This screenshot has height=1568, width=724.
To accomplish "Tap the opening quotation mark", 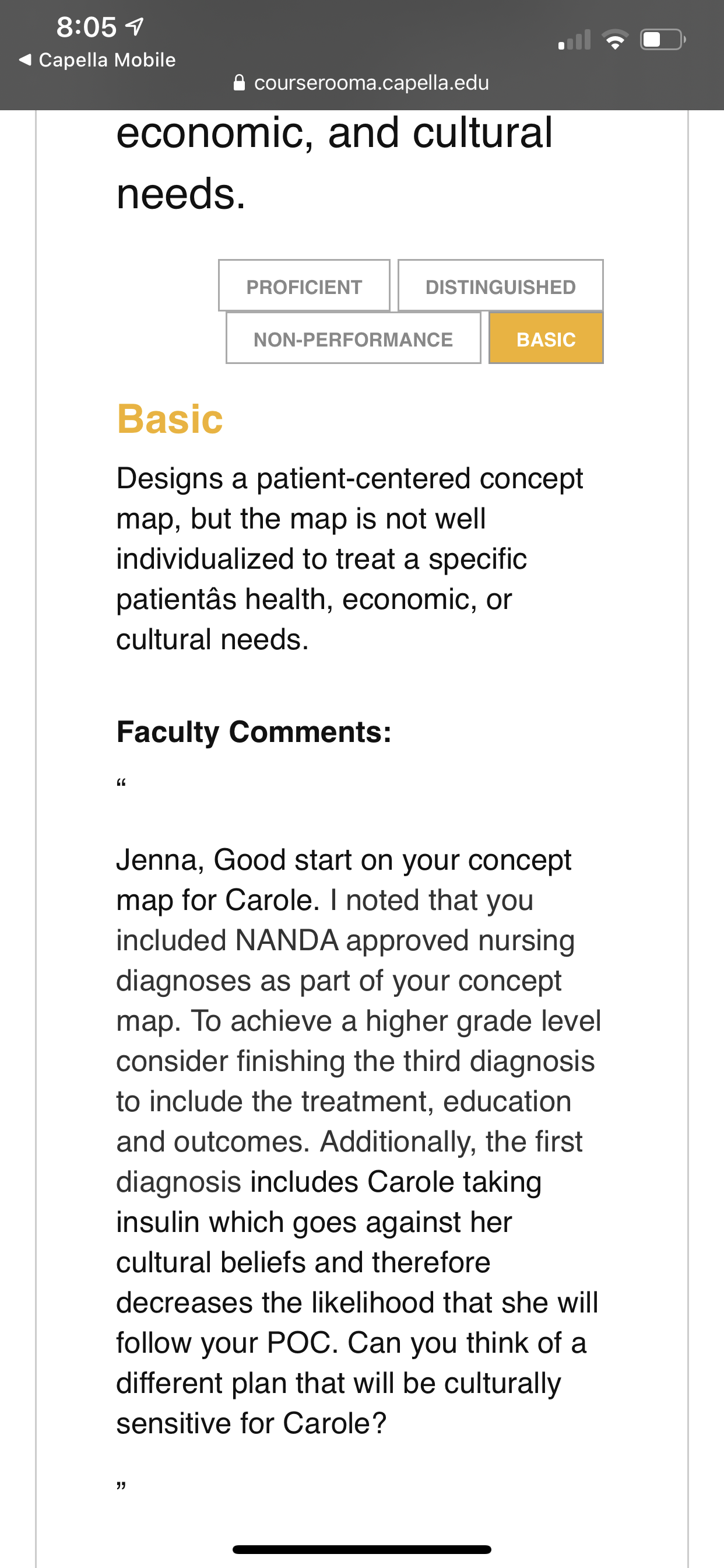I will pos(121,782).
